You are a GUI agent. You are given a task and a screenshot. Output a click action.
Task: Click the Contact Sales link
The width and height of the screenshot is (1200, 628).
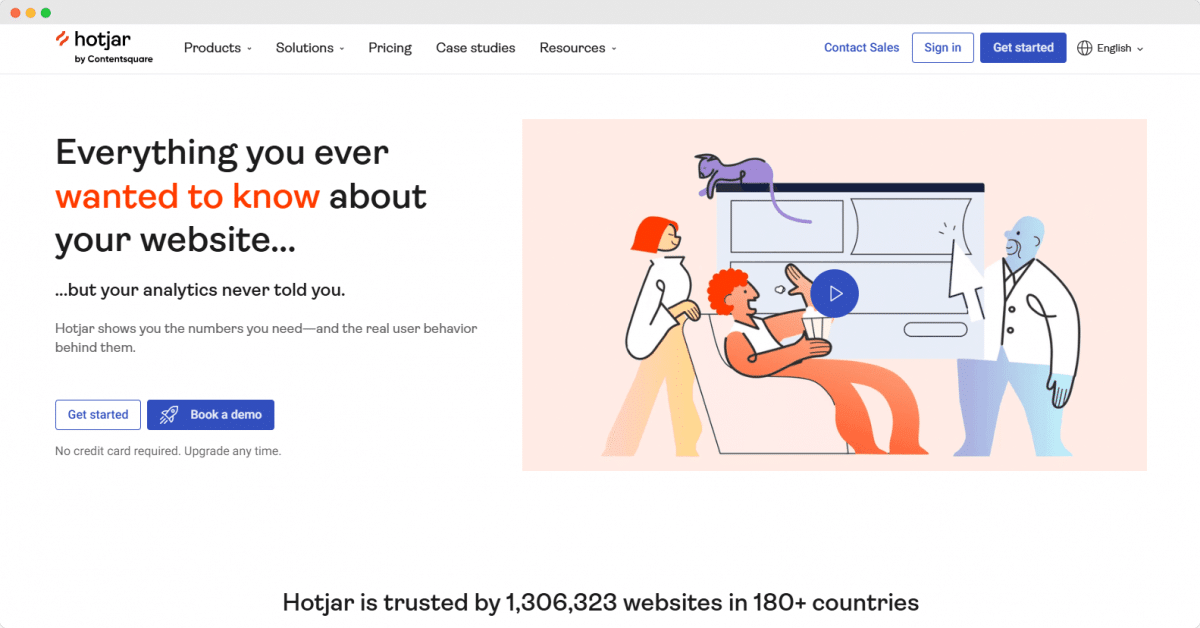[861, 47]
